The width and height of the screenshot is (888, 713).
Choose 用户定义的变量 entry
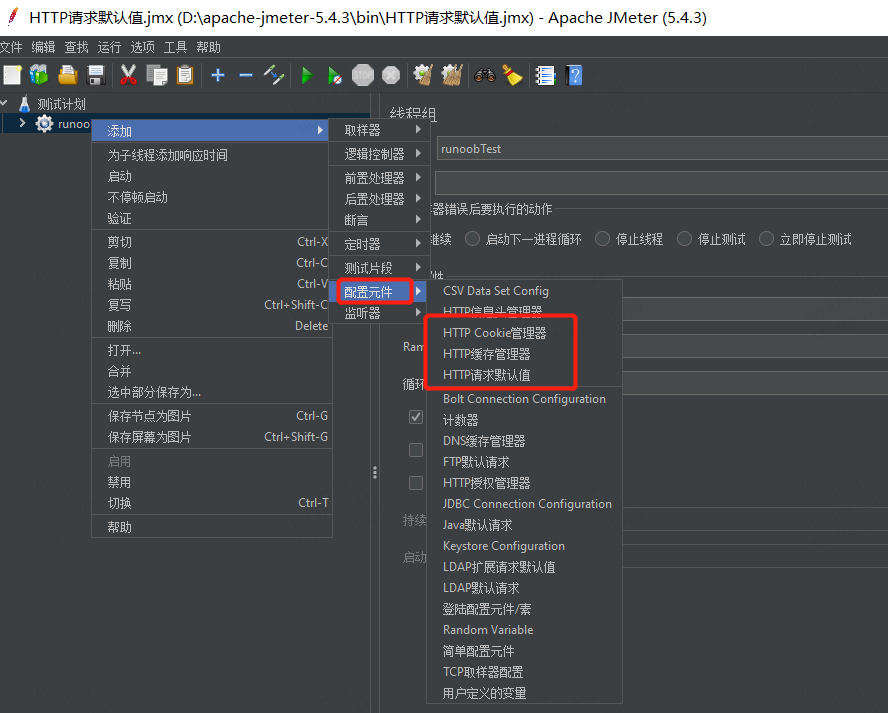(x=524, y=693)
